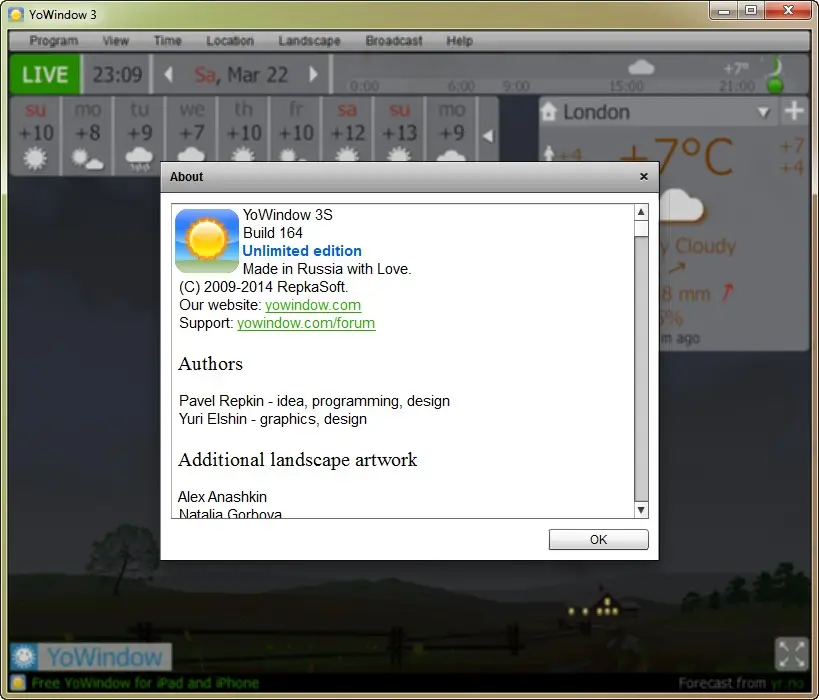Image resolution: width=819 pixels, height=700 pixels.
Task: Select the Tuesday +9 forecast day
Action: 139,135
